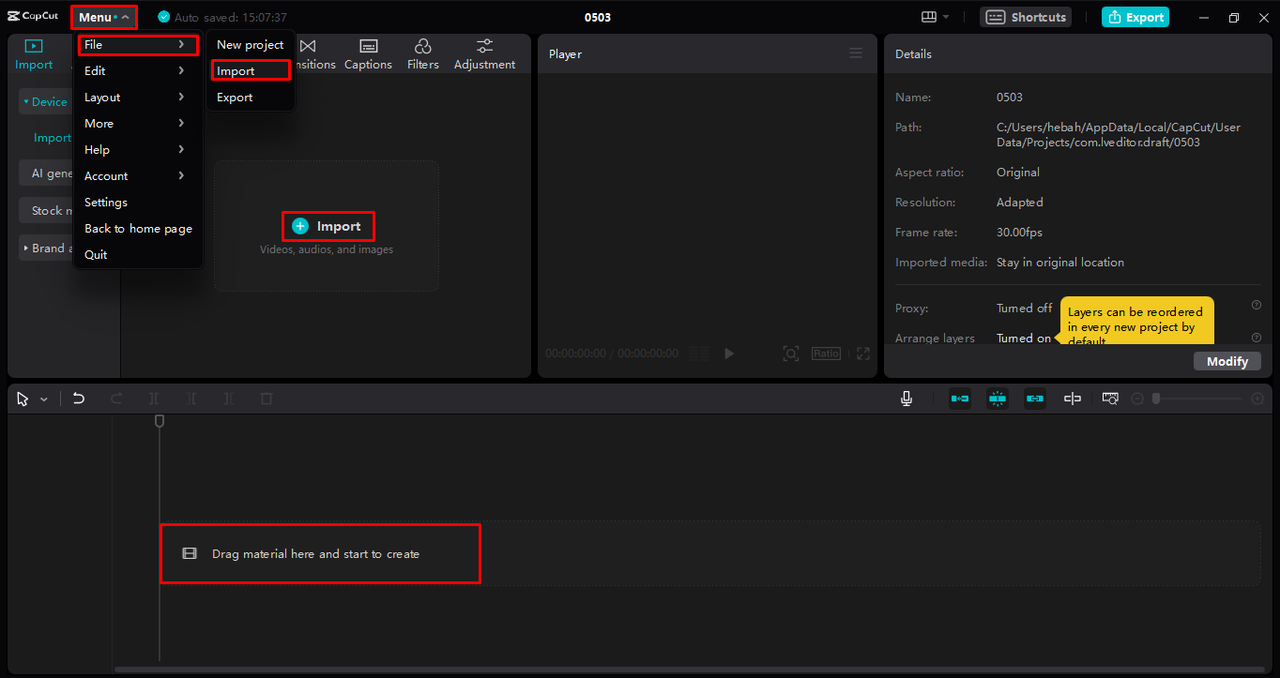The height and width of the screenshot is (678, 1280).
Task: Select Back to home page
Action: (x=138, y=228)
